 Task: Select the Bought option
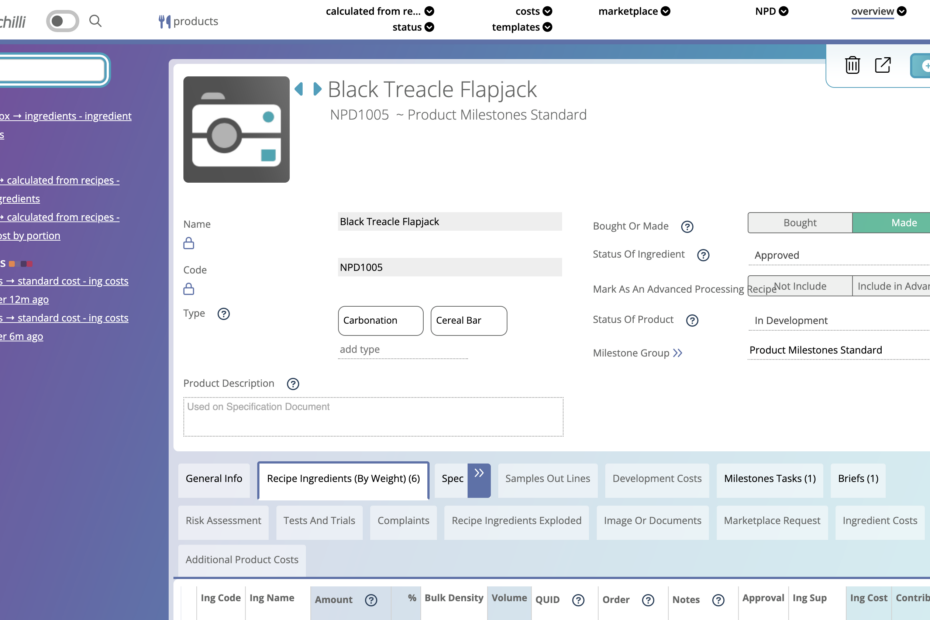click(x=800, y=223)
